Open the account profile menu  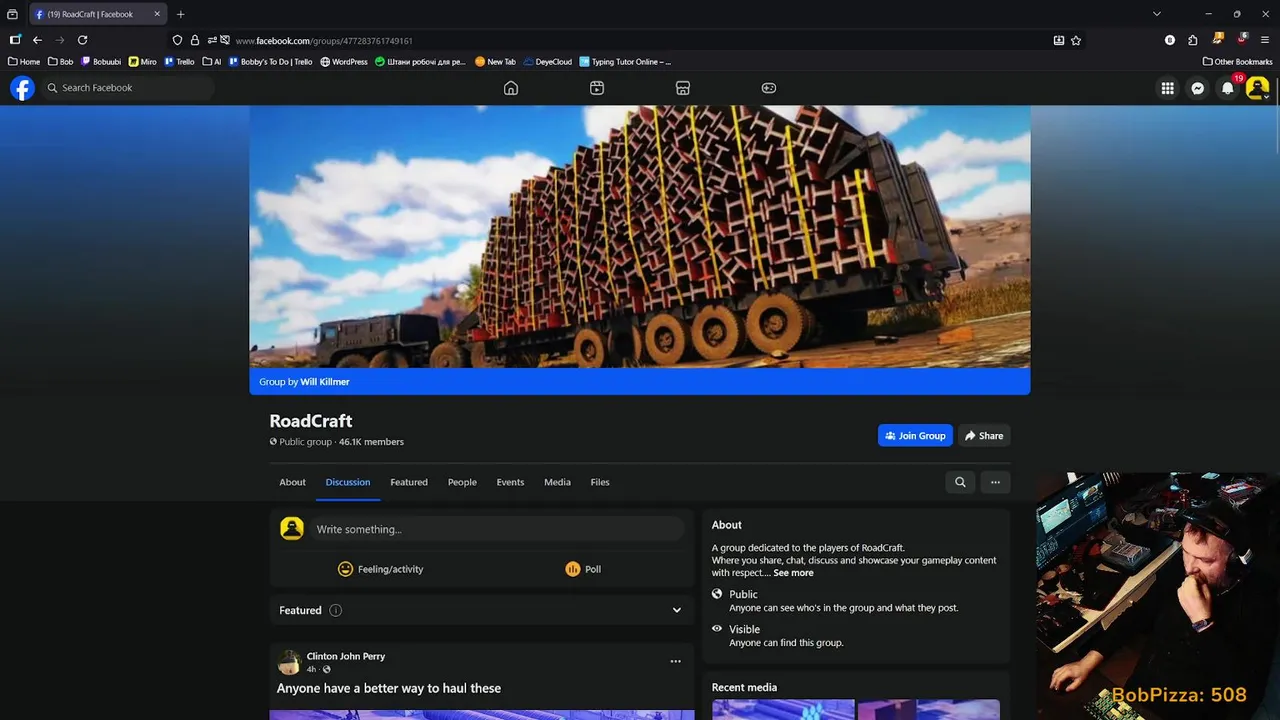point(1257,88)
